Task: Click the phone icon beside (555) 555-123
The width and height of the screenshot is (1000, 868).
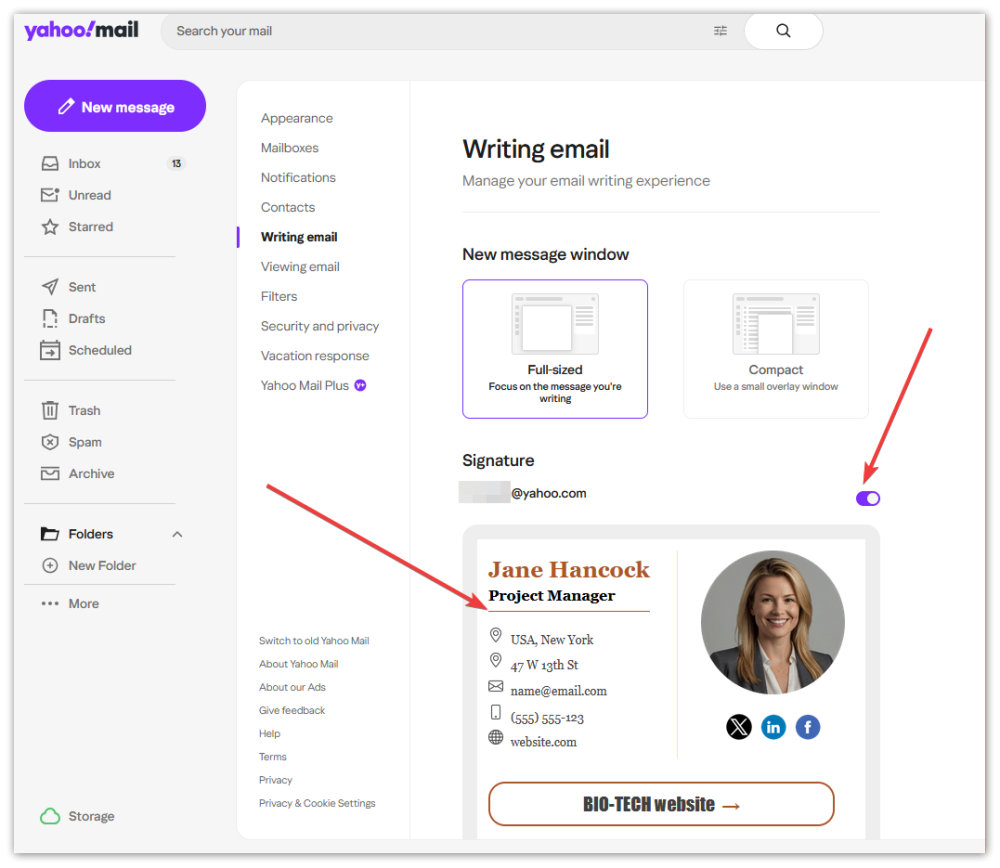Action: [496, 712]
